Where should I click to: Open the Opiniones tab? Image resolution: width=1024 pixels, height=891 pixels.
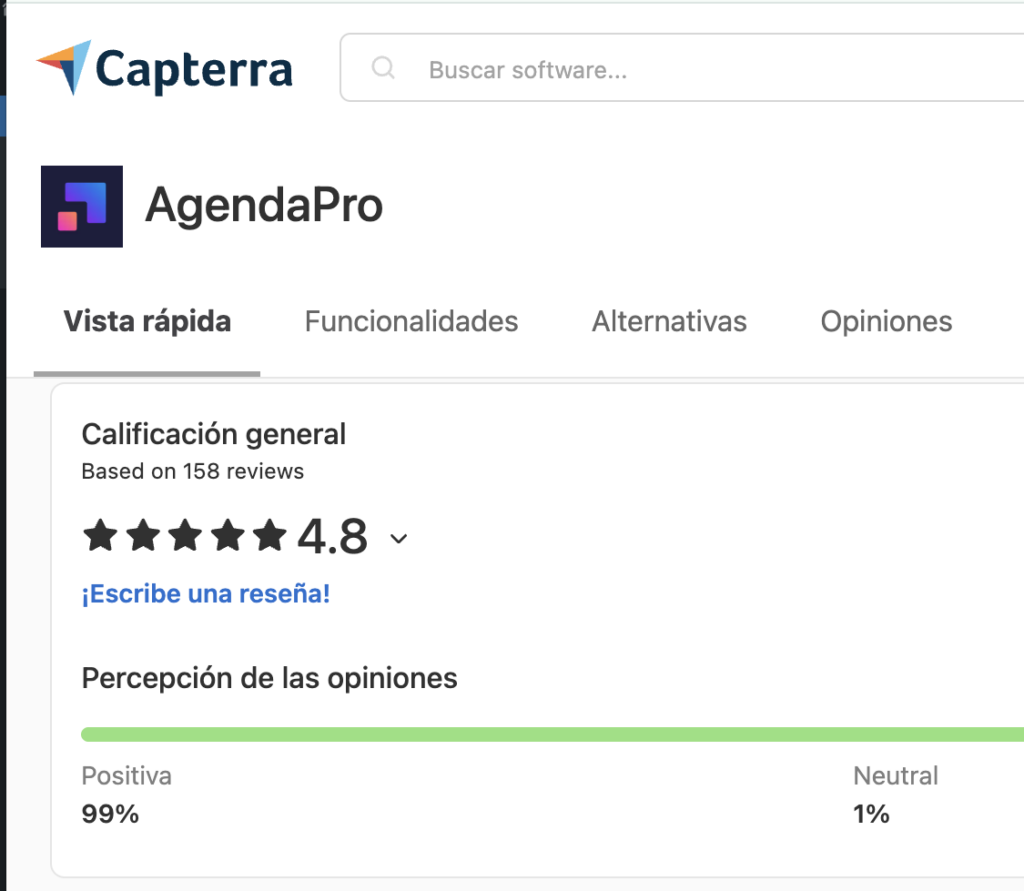886,321
